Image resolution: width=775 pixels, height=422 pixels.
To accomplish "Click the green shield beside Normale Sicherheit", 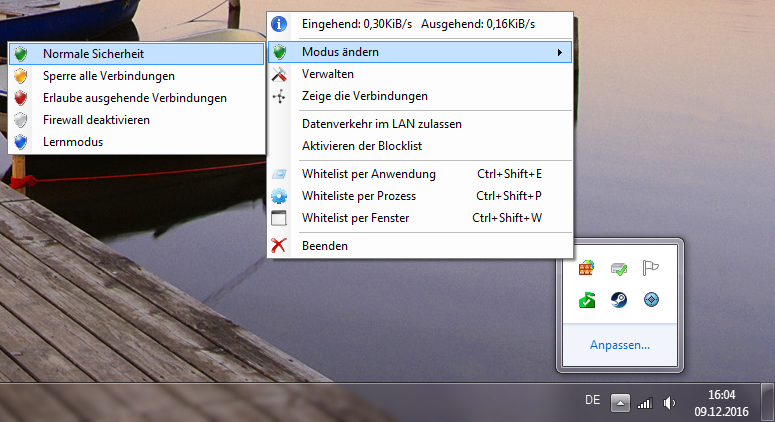I will [x=21, y=54].
